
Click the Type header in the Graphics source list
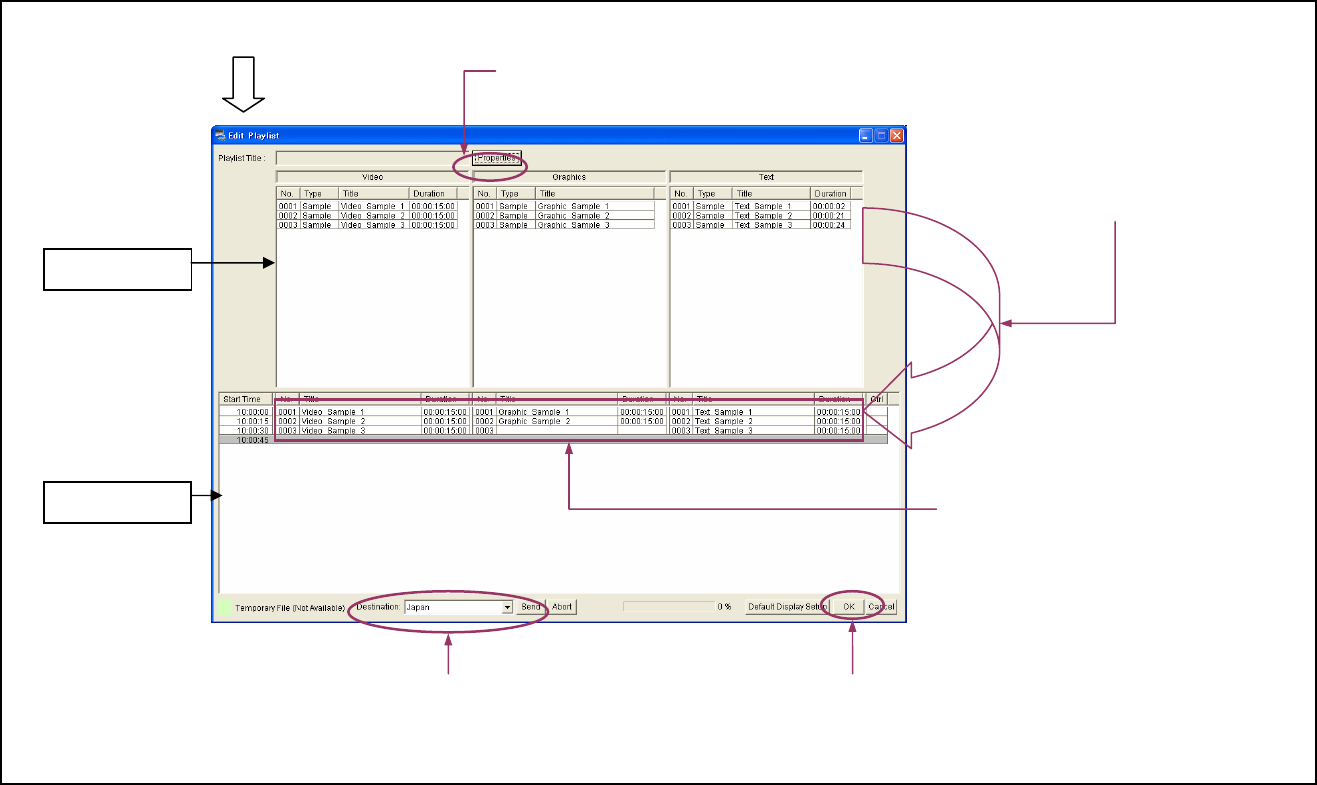pyautogui.click(x=516, y=193)
